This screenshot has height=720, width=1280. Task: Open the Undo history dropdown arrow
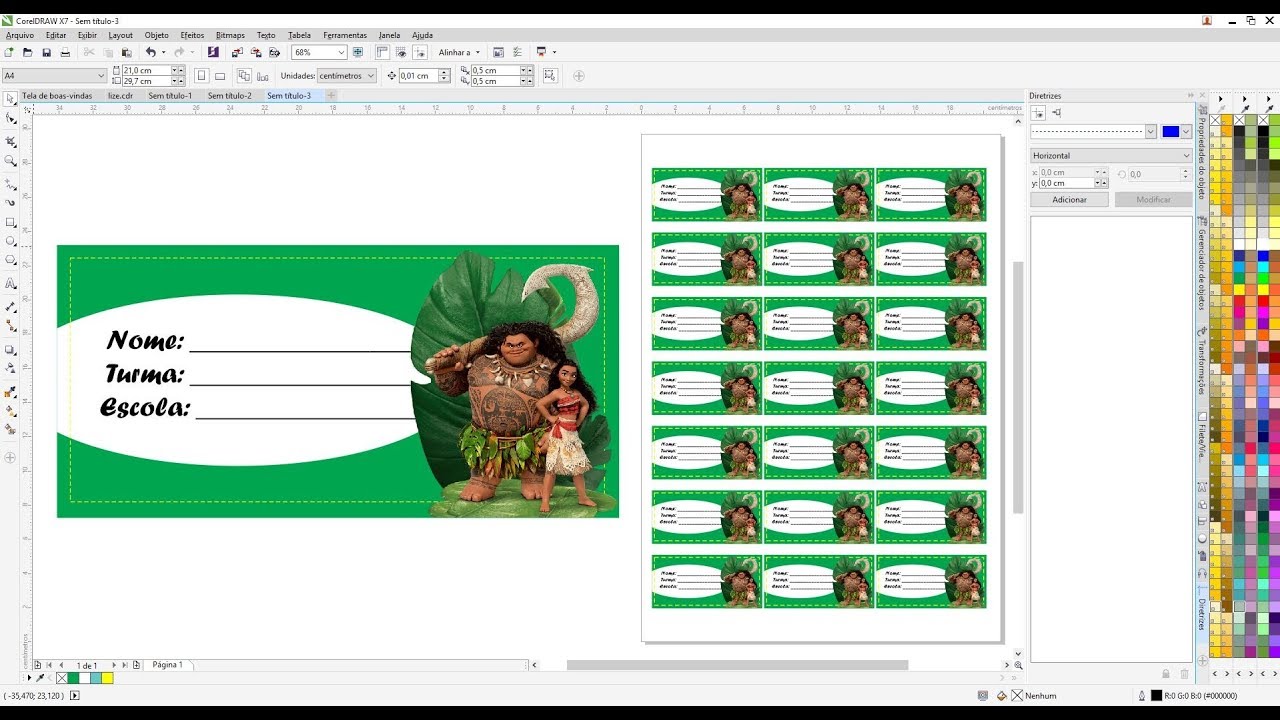(163, 52)
